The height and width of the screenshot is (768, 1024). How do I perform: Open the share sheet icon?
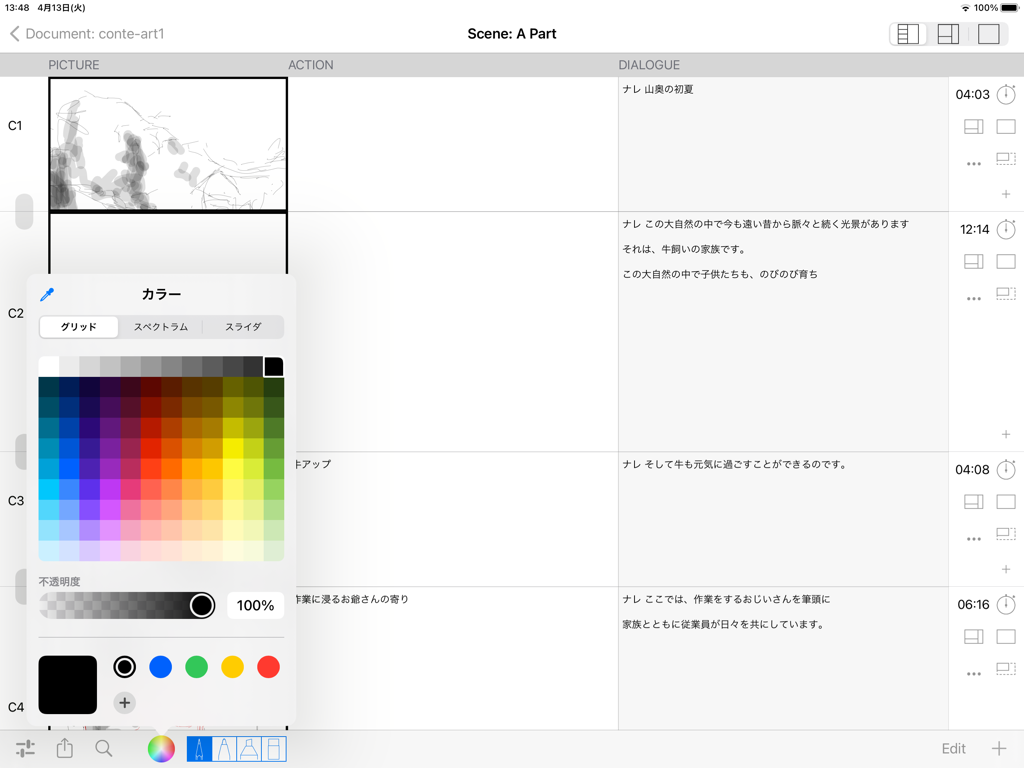[64, 748]
